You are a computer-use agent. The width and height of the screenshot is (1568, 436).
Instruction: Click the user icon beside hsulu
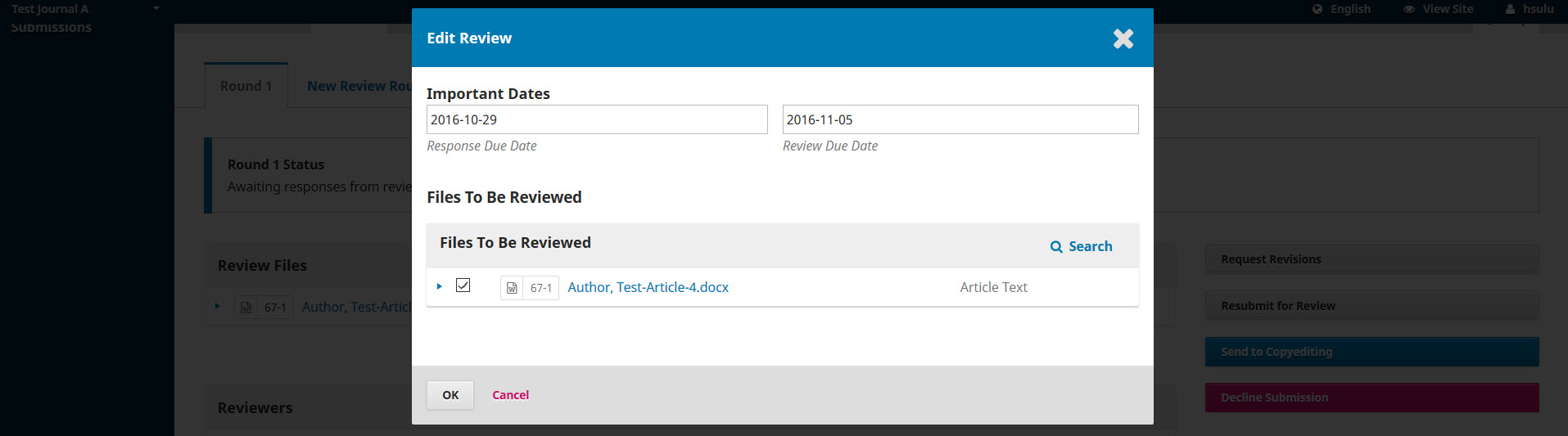point(1510,9)
